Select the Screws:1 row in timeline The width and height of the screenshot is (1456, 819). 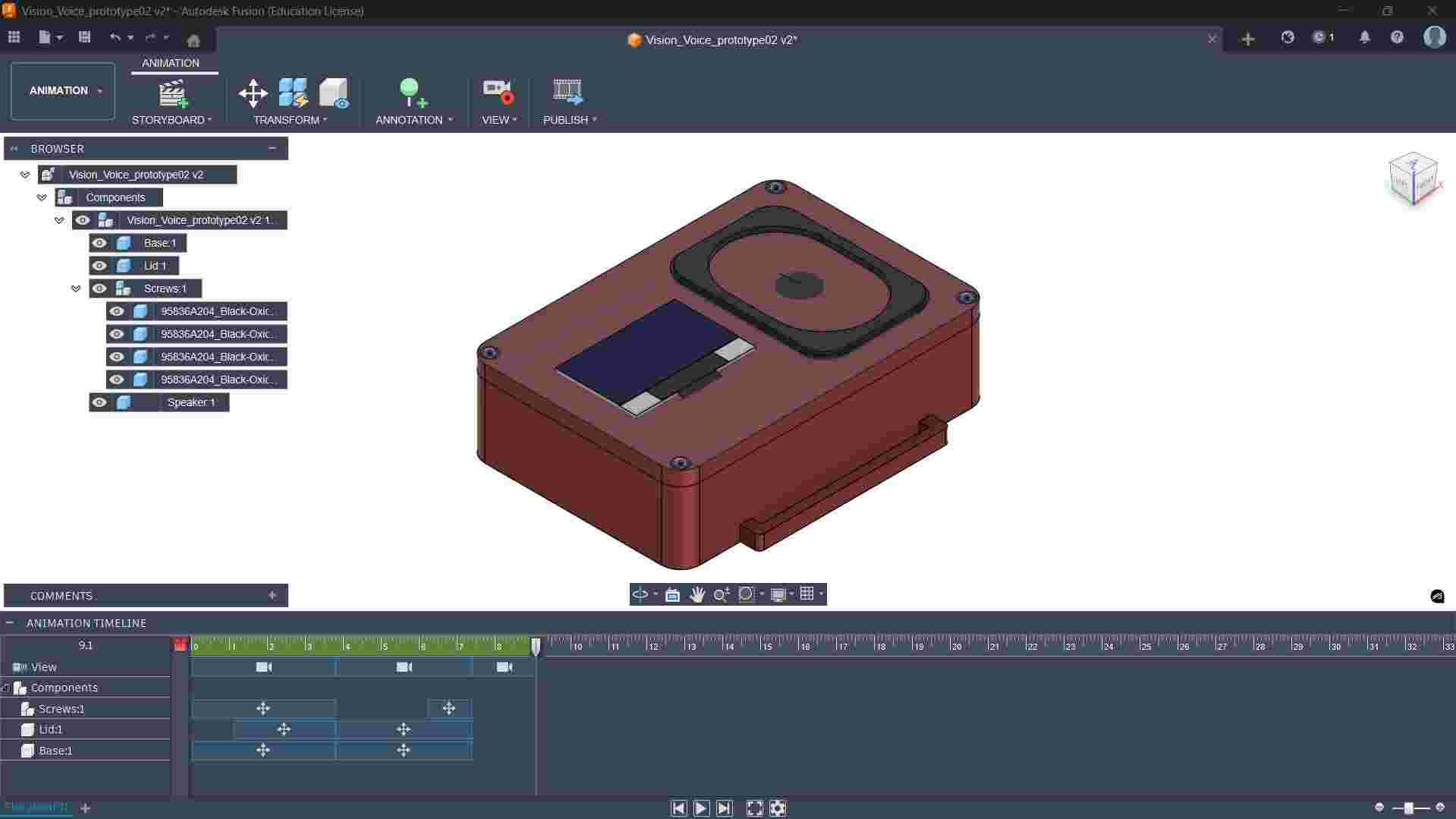(x=86, y=709)
